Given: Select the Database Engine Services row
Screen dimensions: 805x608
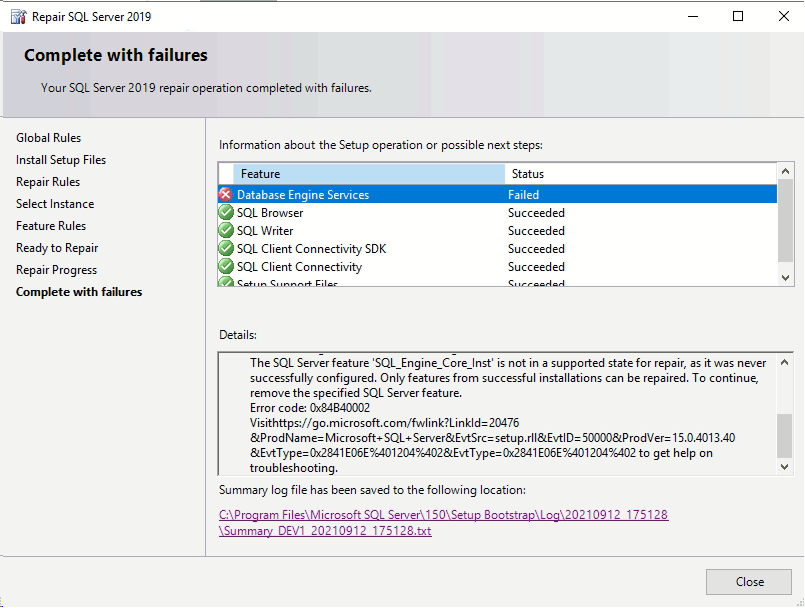Looking at the screenshot, I should pos(400,194).
